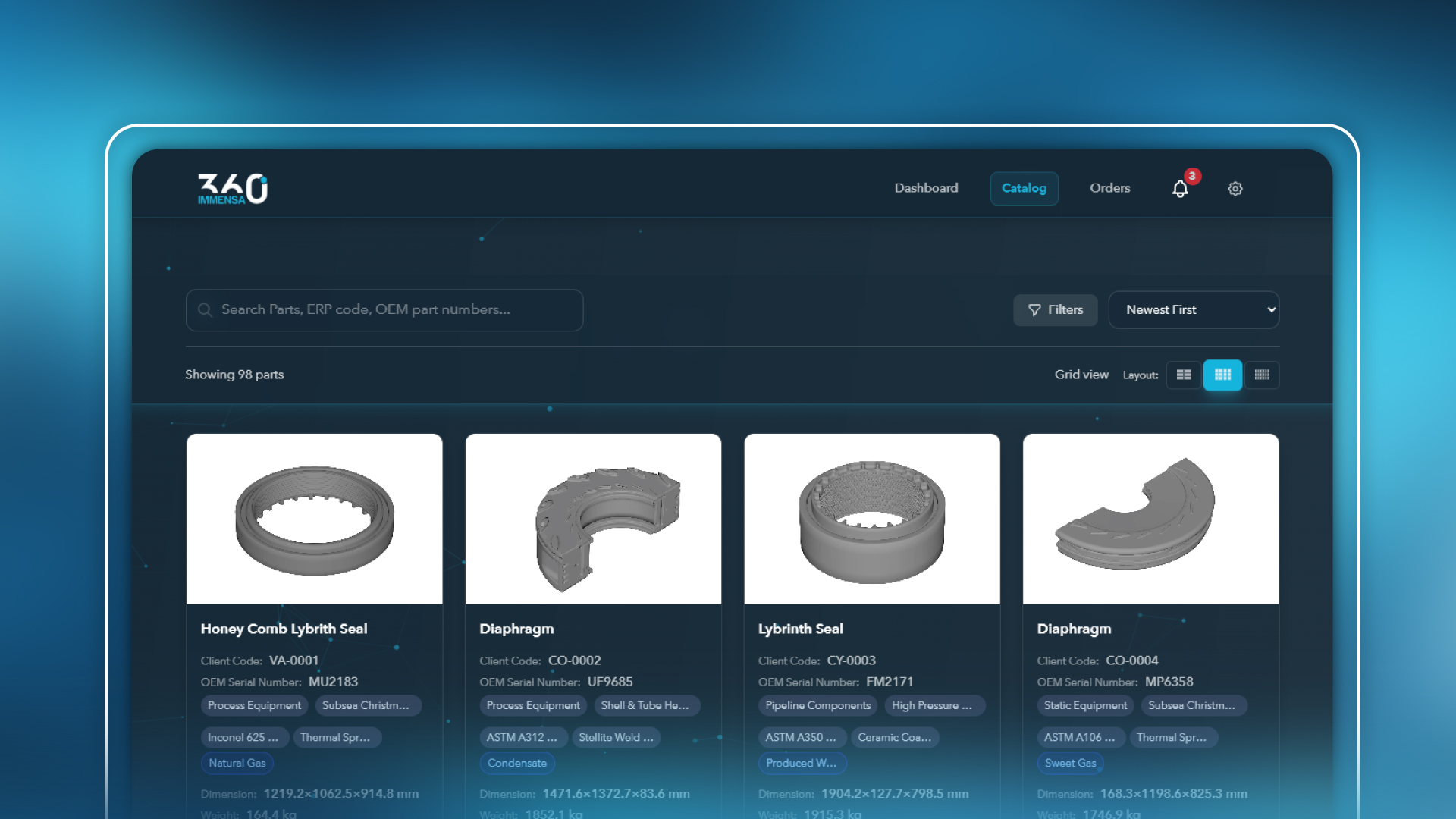Open settings via the gear icon
Viewport: 1456px width, 819px height.
(x=1235, y=189)
